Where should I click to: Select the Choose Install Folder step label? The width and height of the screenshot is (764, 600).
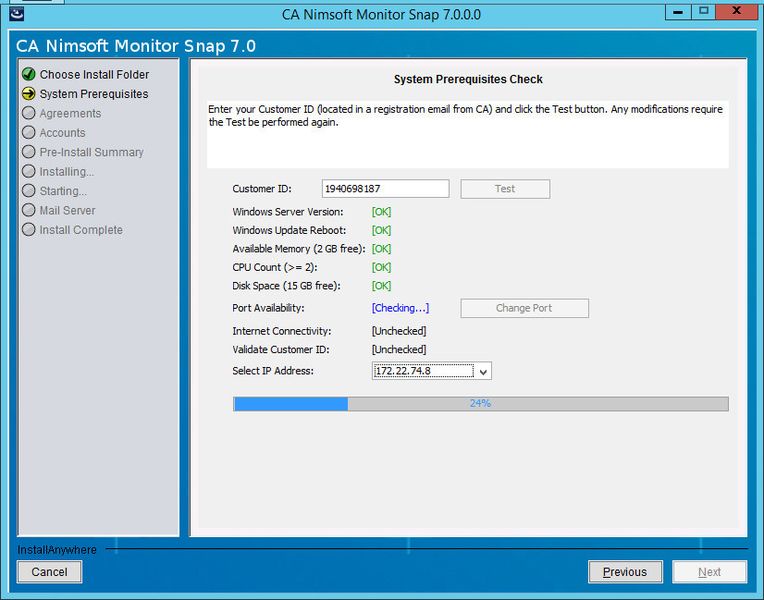(94, 75)
